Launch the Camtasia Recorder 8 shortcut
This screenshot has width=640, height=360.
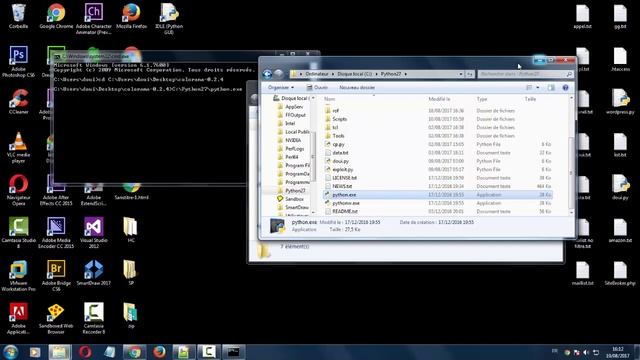(x=93, y=319)
